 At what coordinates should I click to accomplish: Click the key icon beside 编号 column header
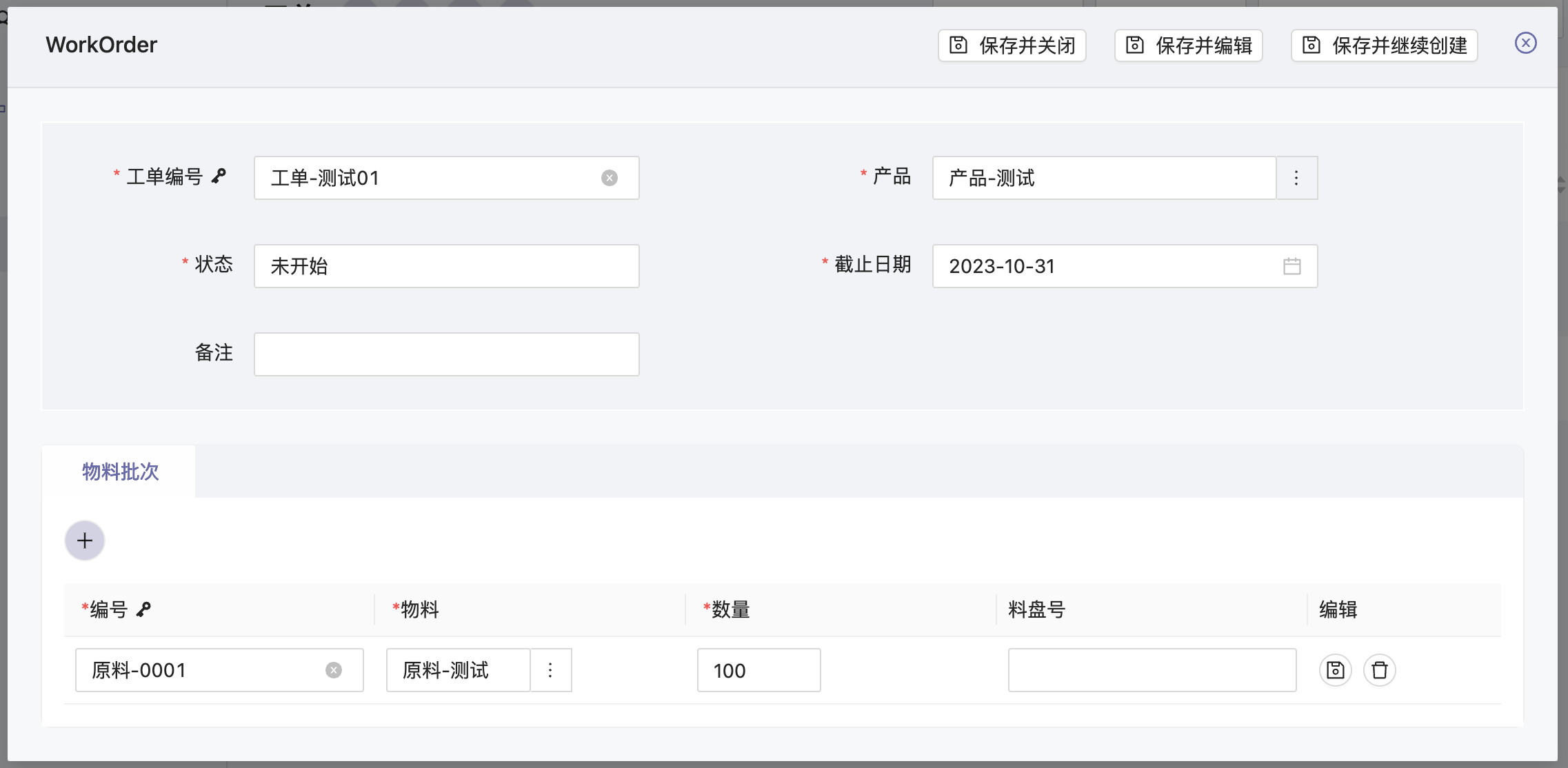click(x=143, y=609)
